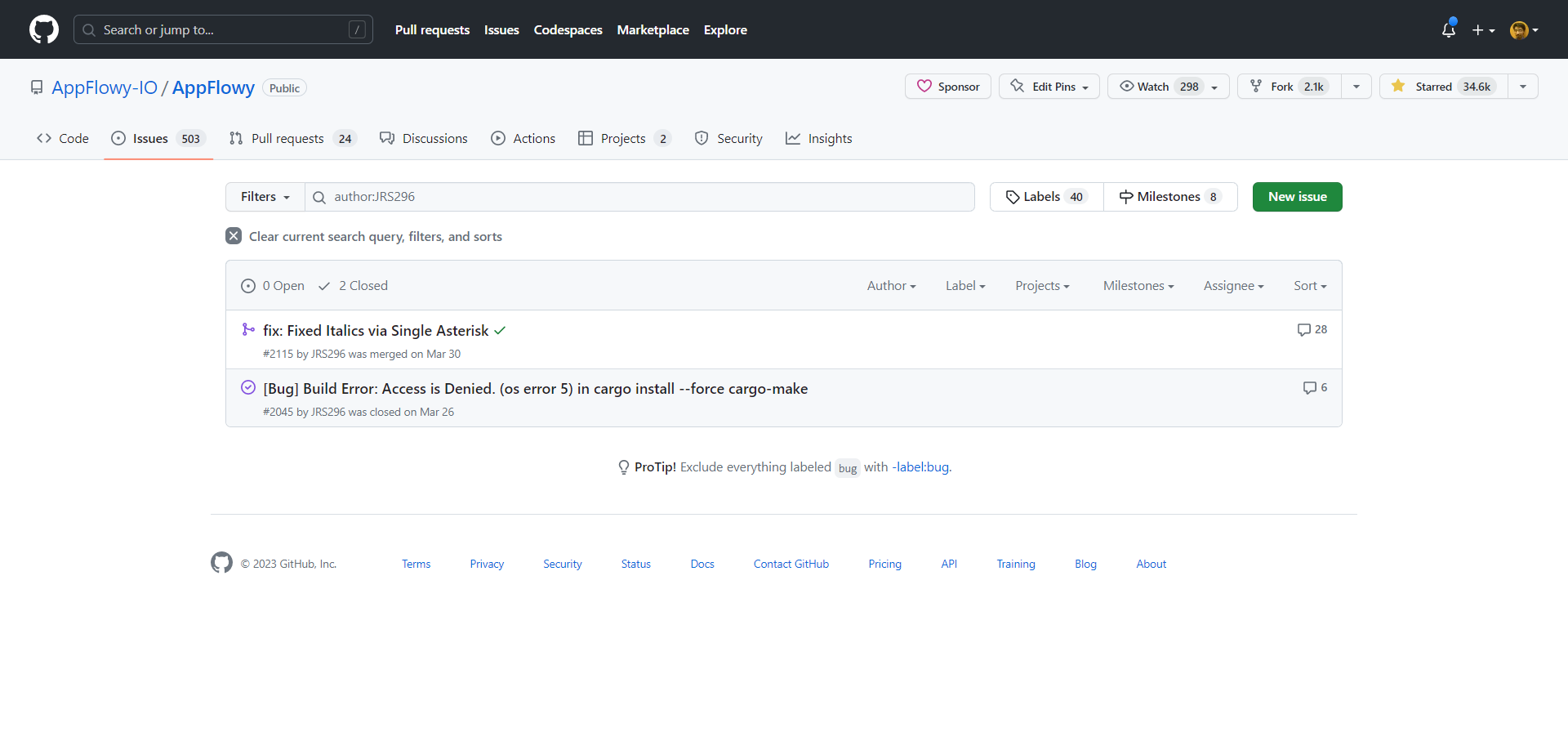Star toggle for AppFlowy repository
This screenshot has width=1568, height=732.
1444,87
